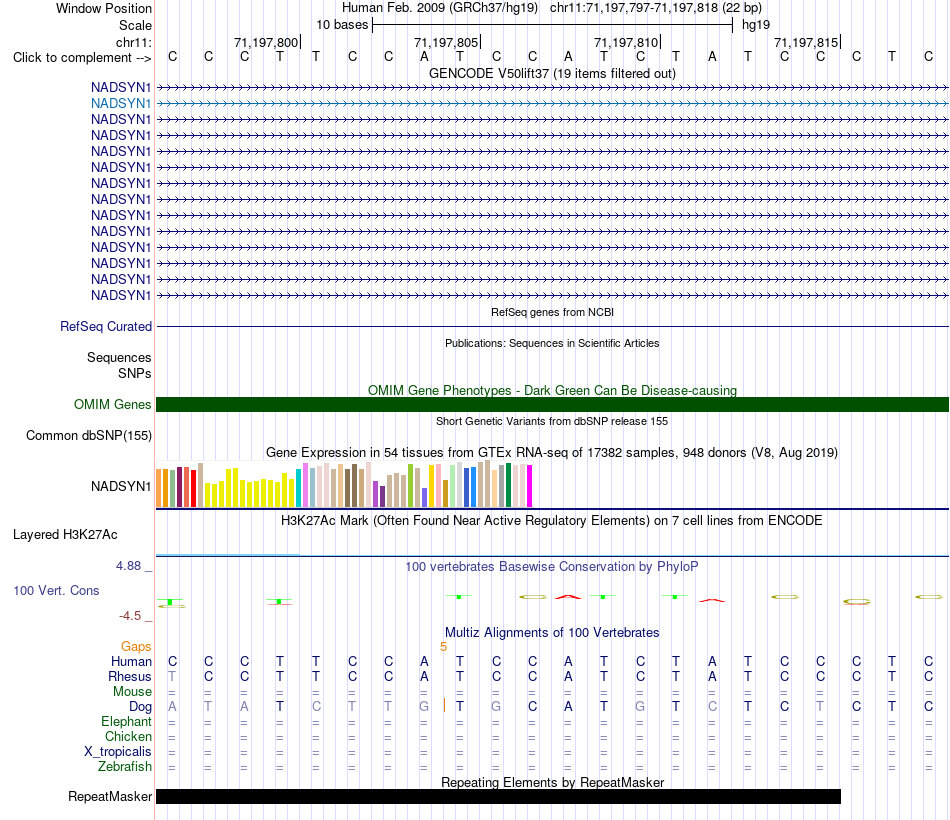Screen dimensions: 950x820
Task: Click the Elephant alignment row label
Action: [126, 721]
